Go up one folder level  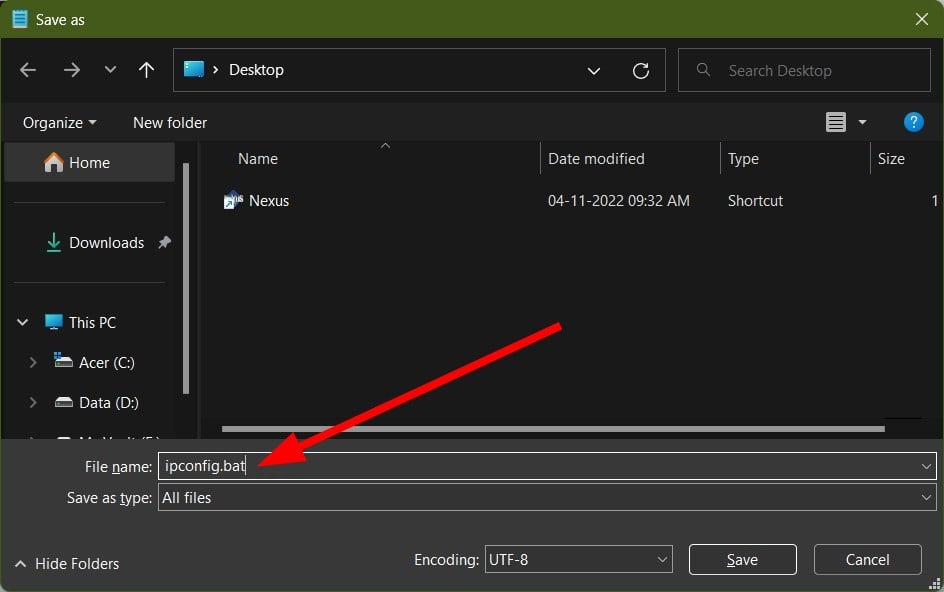click(146, 70)
